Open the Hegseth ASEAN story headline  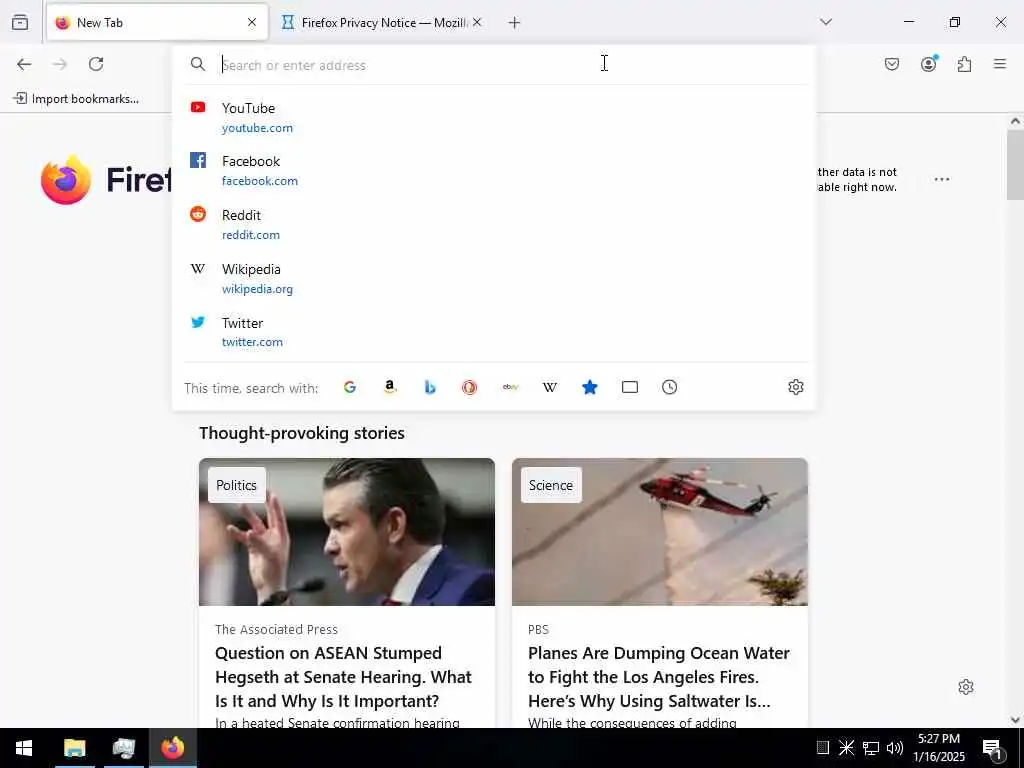tap(343, 677)
